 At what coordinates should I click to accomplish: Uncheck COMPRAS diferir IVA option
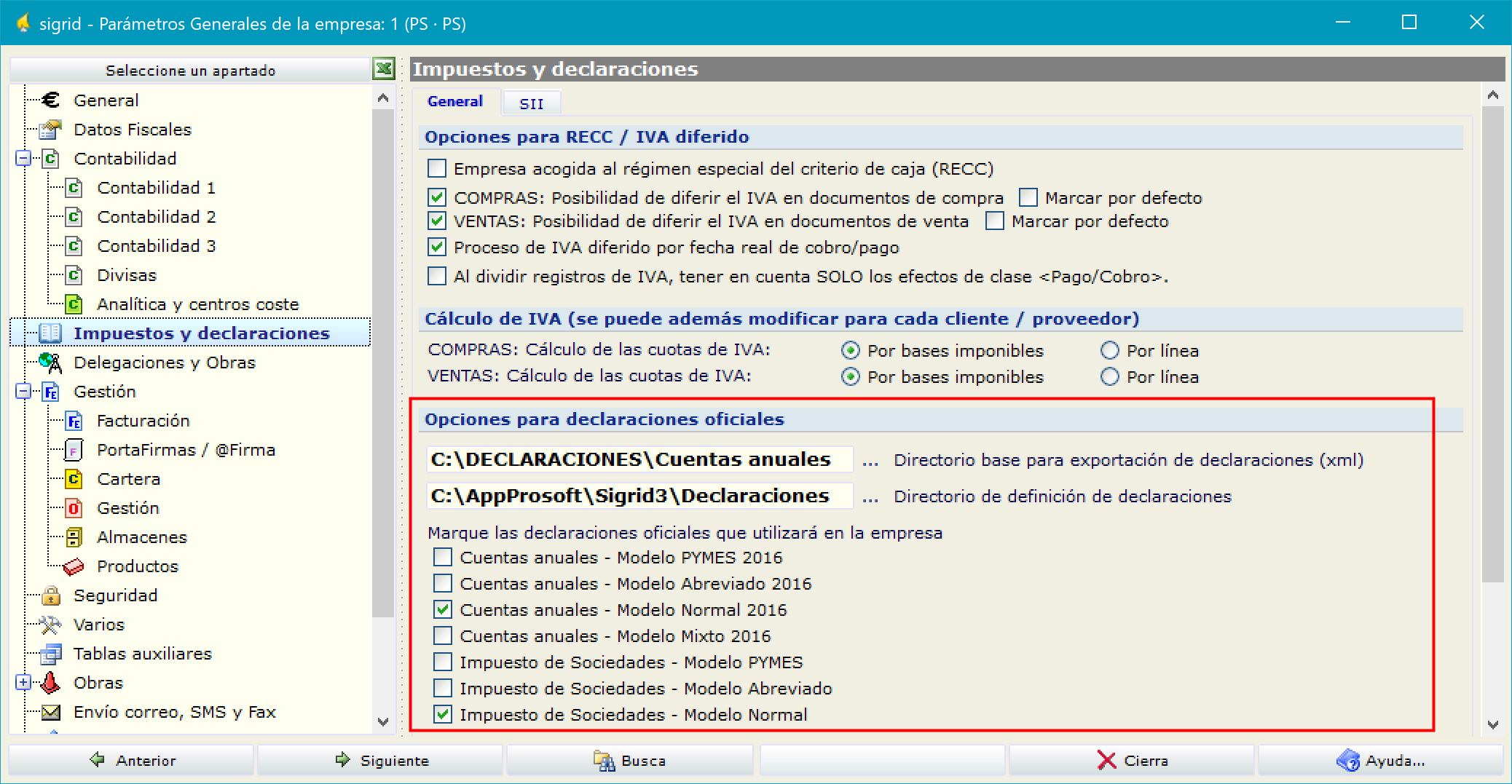pos(436,197)
